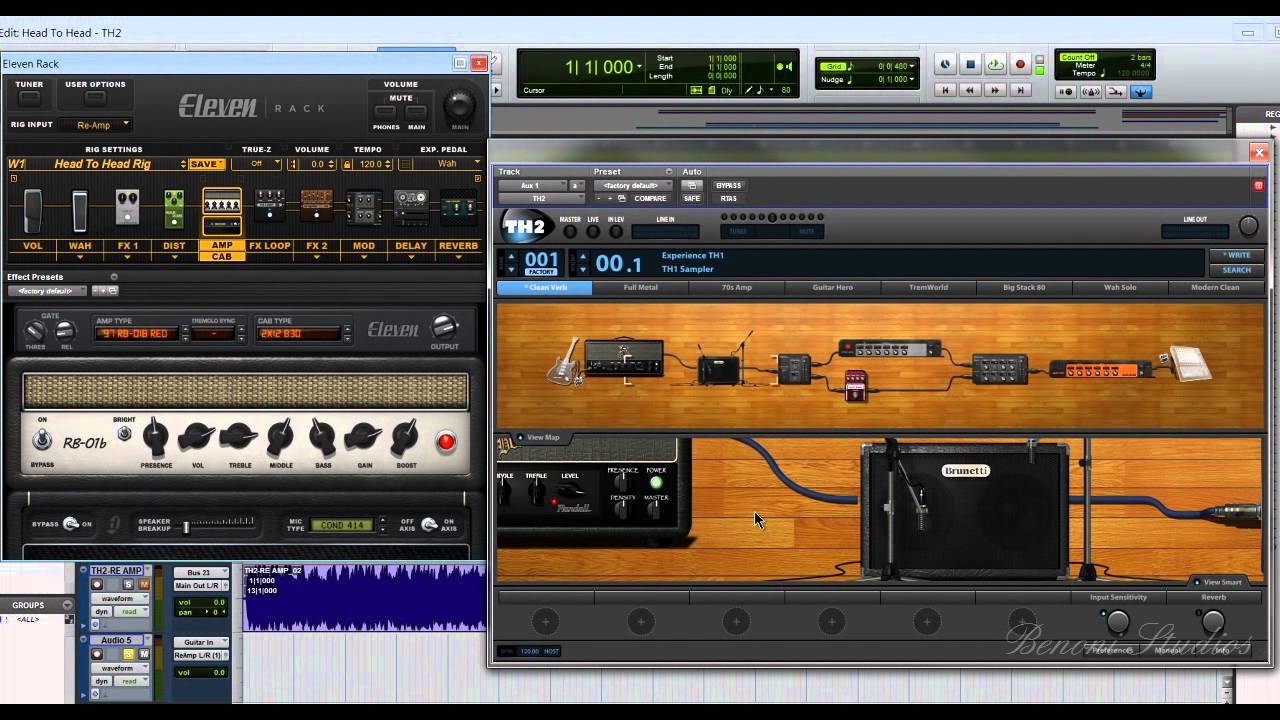
Task: Click the COMPARE button
Action: click(650, 198)
